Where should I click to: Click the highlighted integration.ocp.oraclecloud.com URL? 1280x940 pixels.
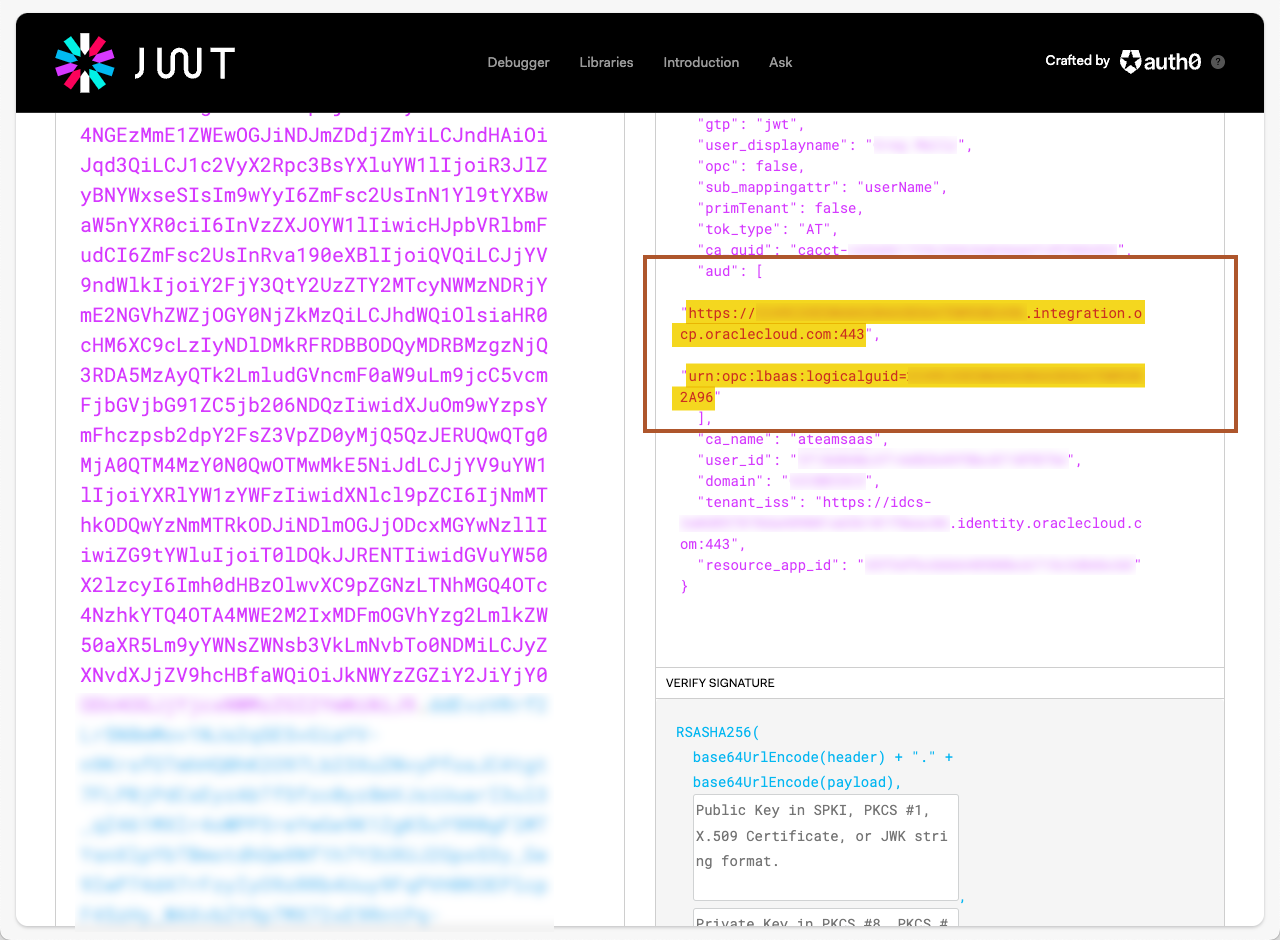(910, 324)
